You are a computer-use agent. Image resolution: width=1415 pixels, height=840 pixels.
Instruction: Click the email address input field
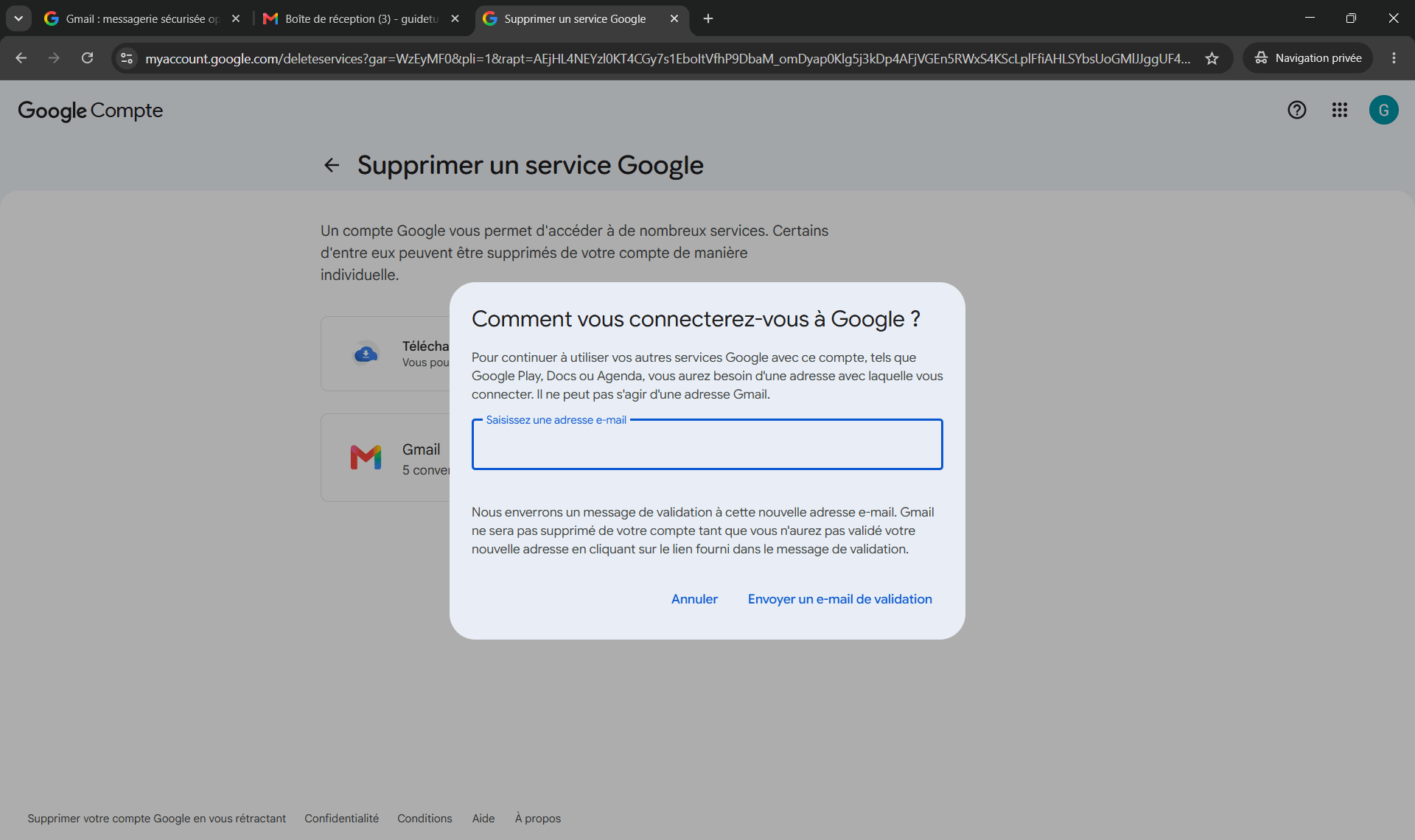click(x=707, y=444)
